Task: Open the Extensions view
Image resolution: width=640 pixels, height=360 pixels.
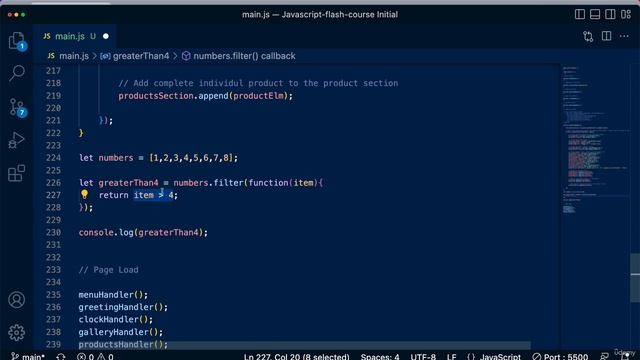Action: (17, 173)
